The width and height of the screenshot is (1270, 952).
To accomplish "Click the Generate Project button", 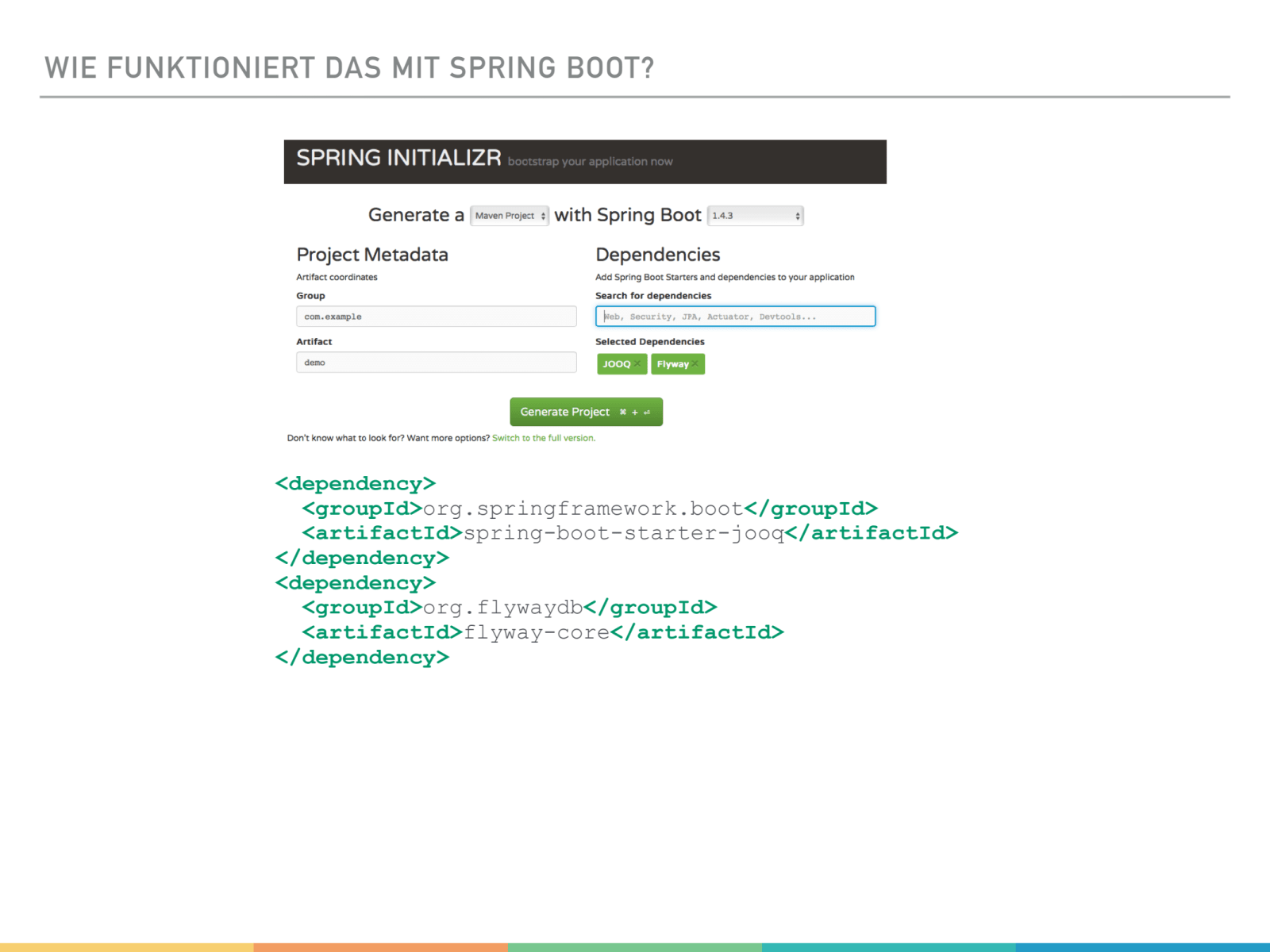I will 587,412.
